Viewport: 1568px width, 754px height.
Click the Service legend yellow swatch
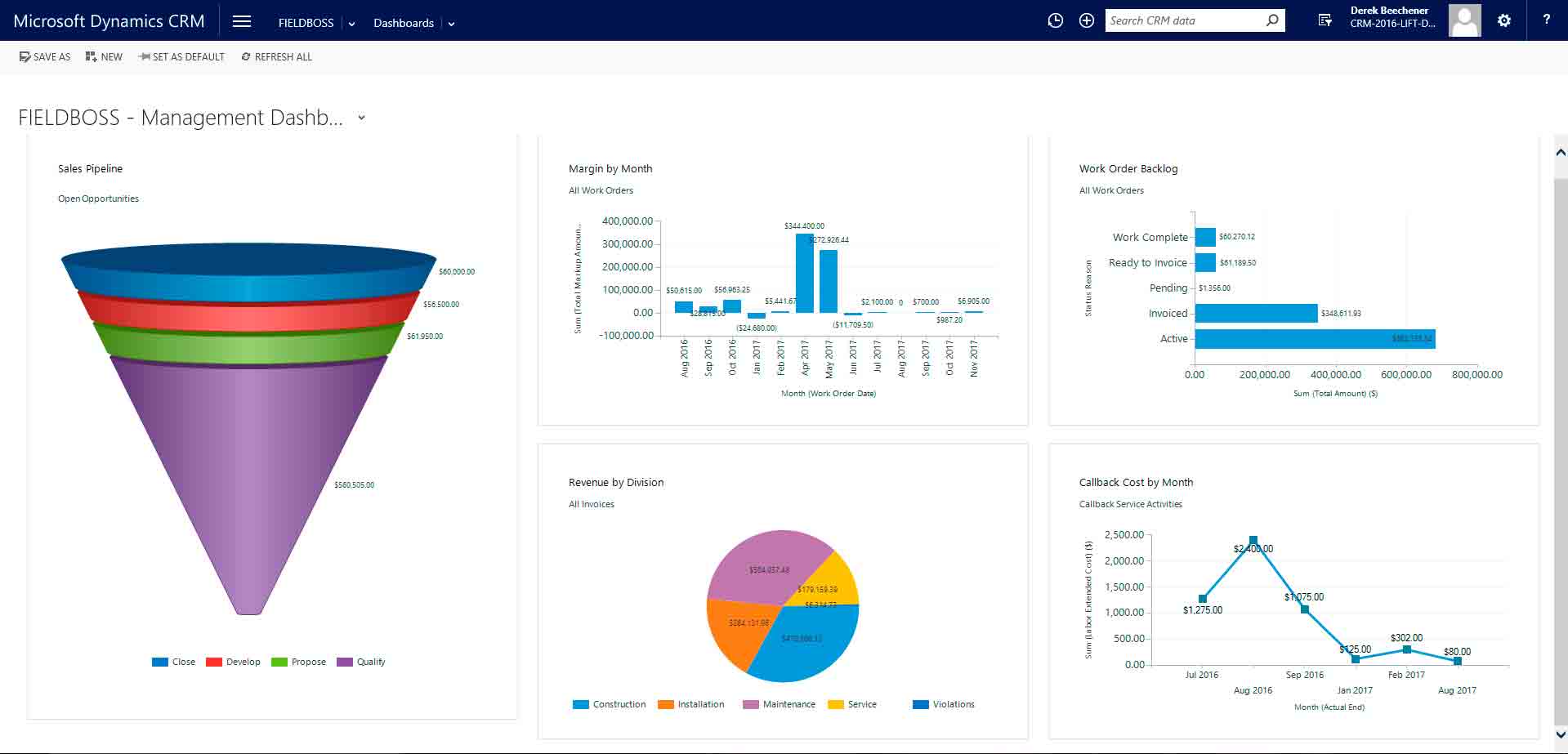(836, 704)
